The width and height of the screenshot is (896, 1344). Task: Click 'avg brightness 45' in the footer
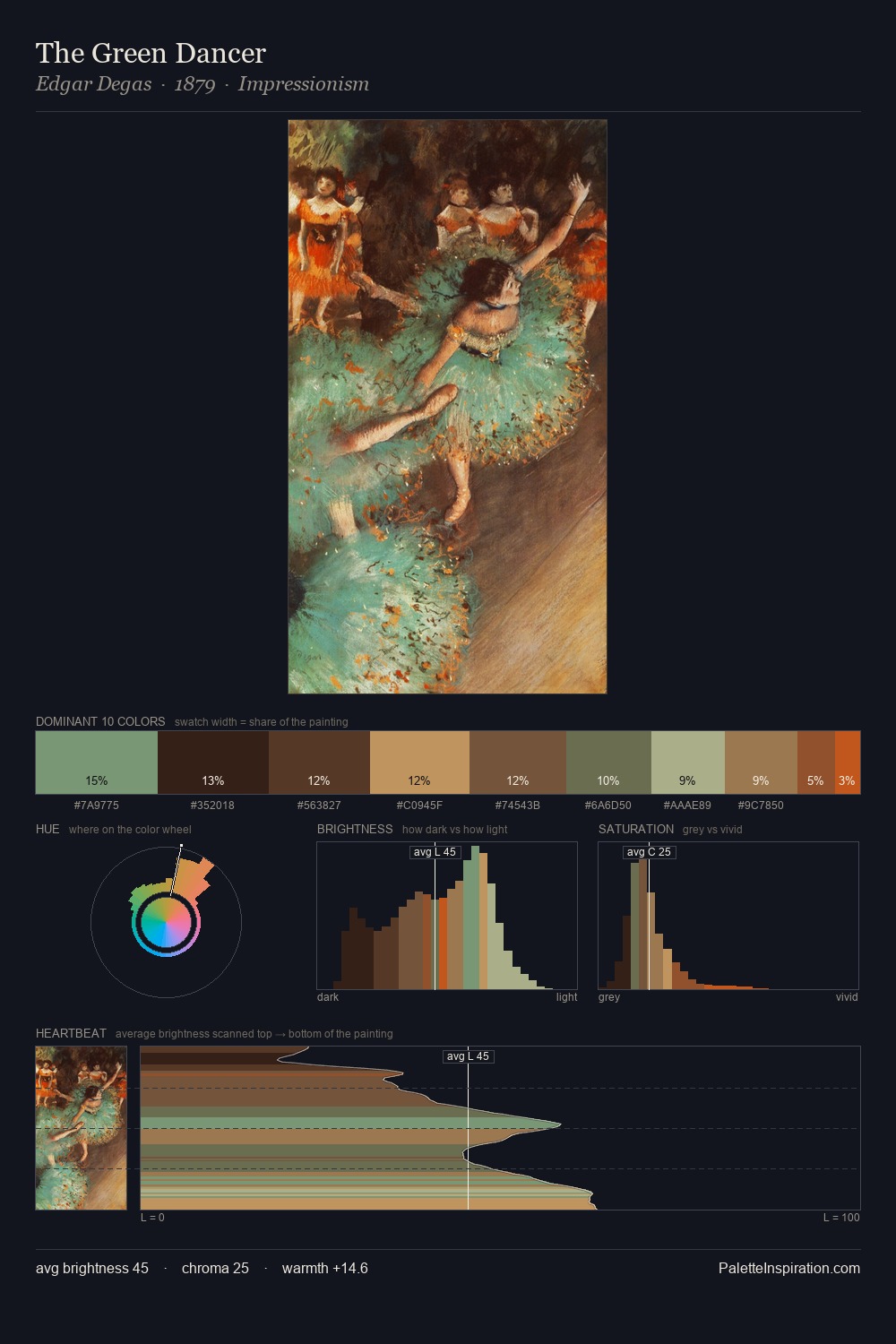(92, 1268)
